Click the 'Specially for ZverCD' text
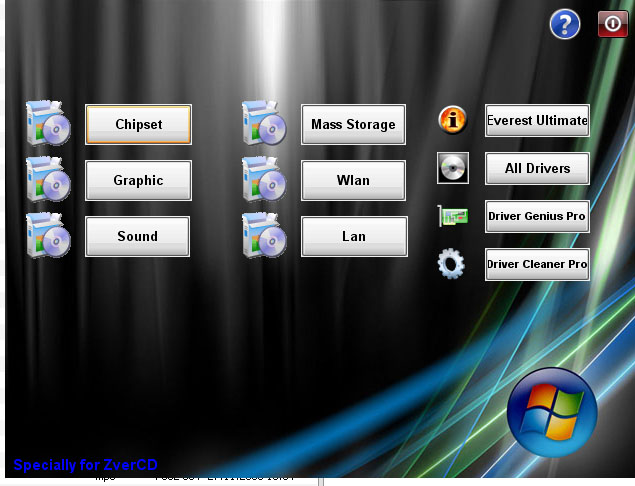This screenshot has height=486, width=635. click(x=85, y=465)
